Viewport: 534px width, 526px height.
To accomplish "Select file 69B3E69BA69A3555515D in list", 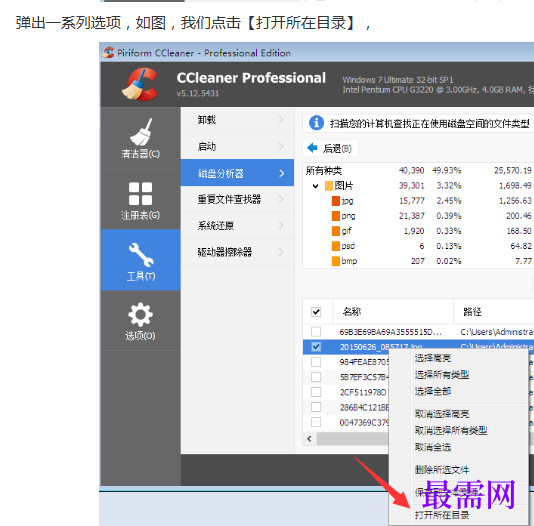I will pos(418,332).
